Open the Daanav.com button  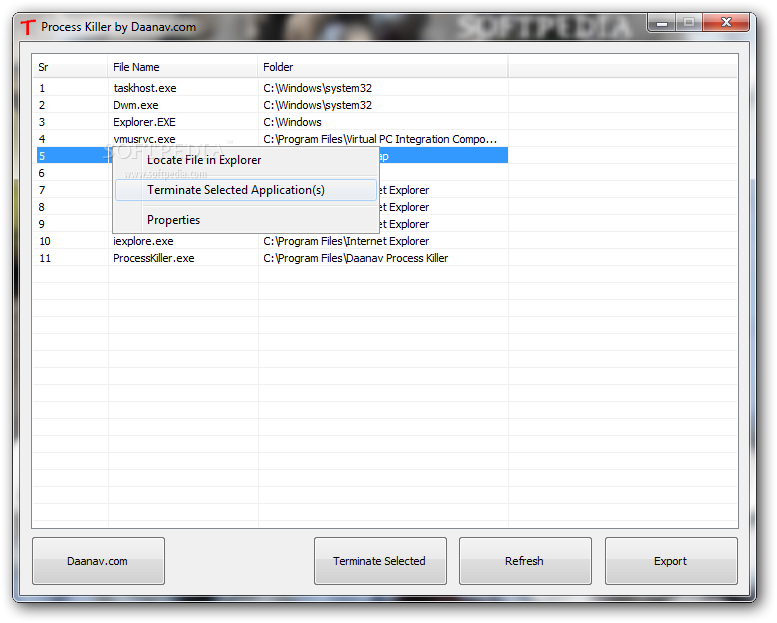(x=98, y=561)
